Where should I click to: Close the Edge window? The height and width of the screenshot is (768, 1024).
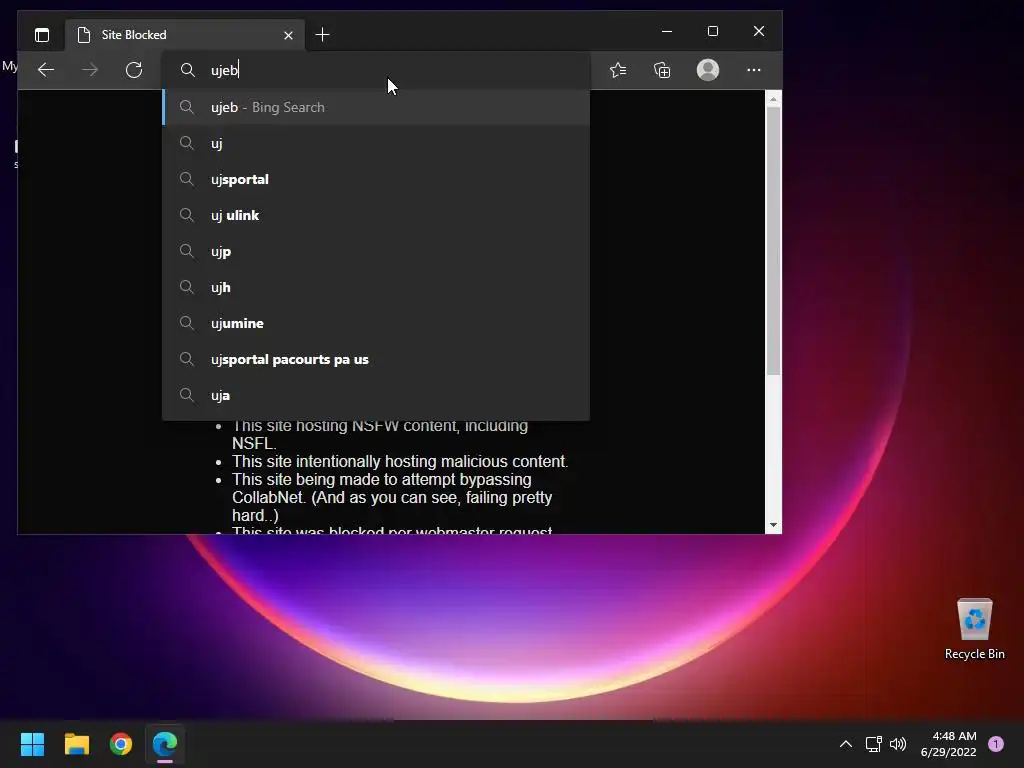(758, 31)
